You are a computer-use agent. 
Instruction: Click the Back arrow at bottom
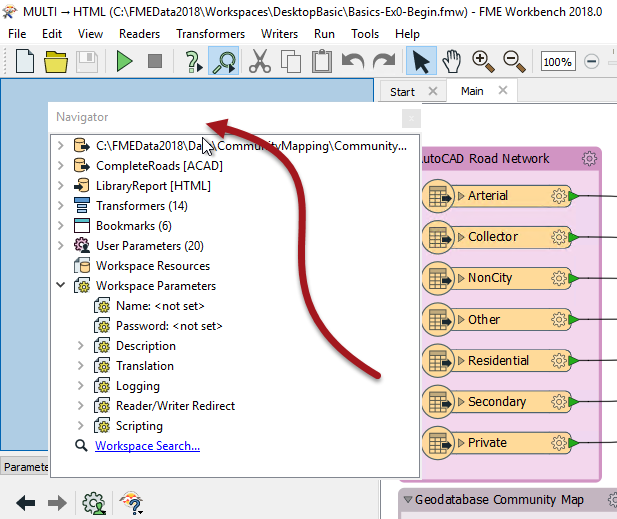coord(26,502)
